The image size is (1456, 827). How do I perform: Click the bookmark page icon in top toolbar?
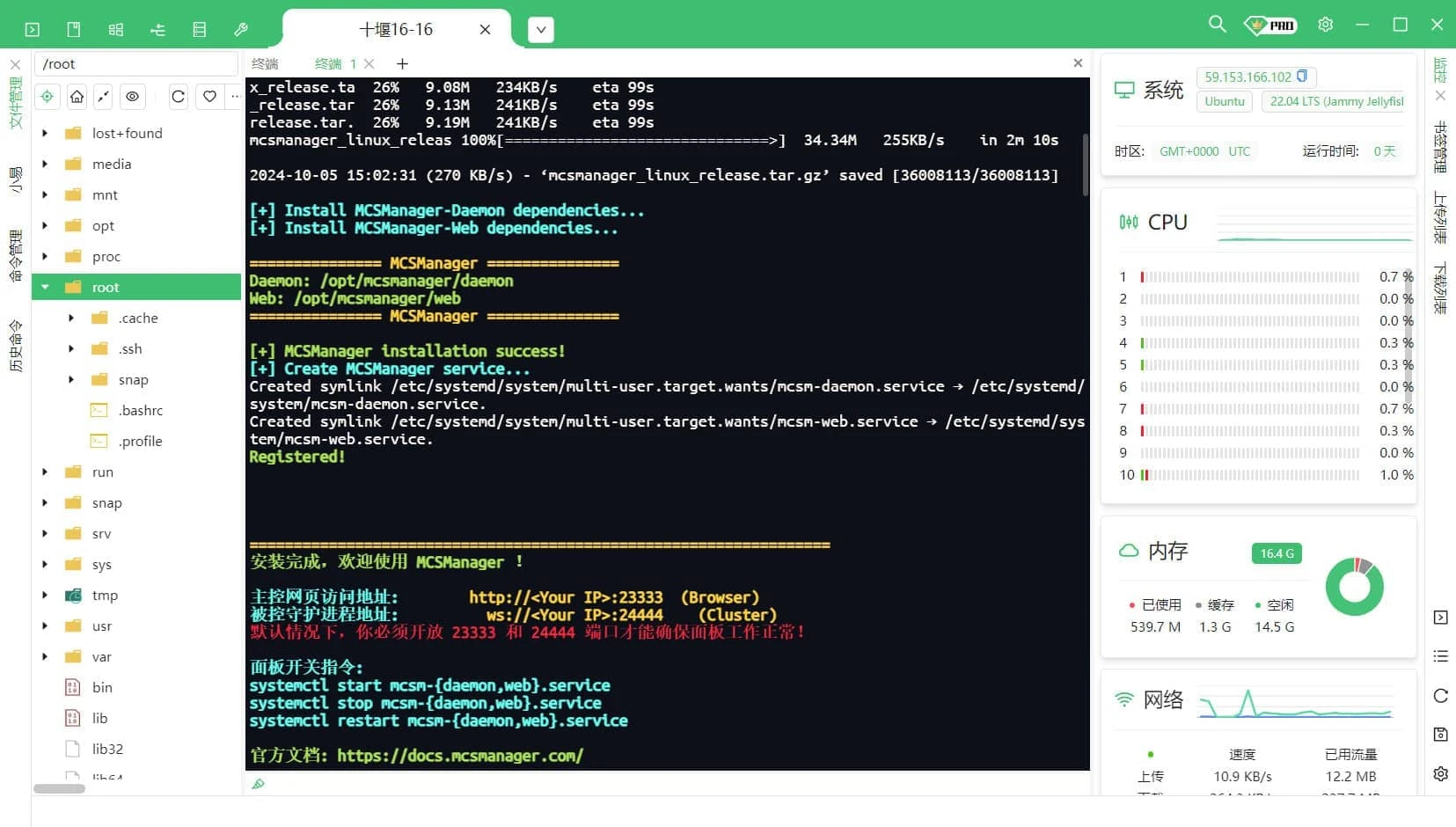click(x=74, y=30)
